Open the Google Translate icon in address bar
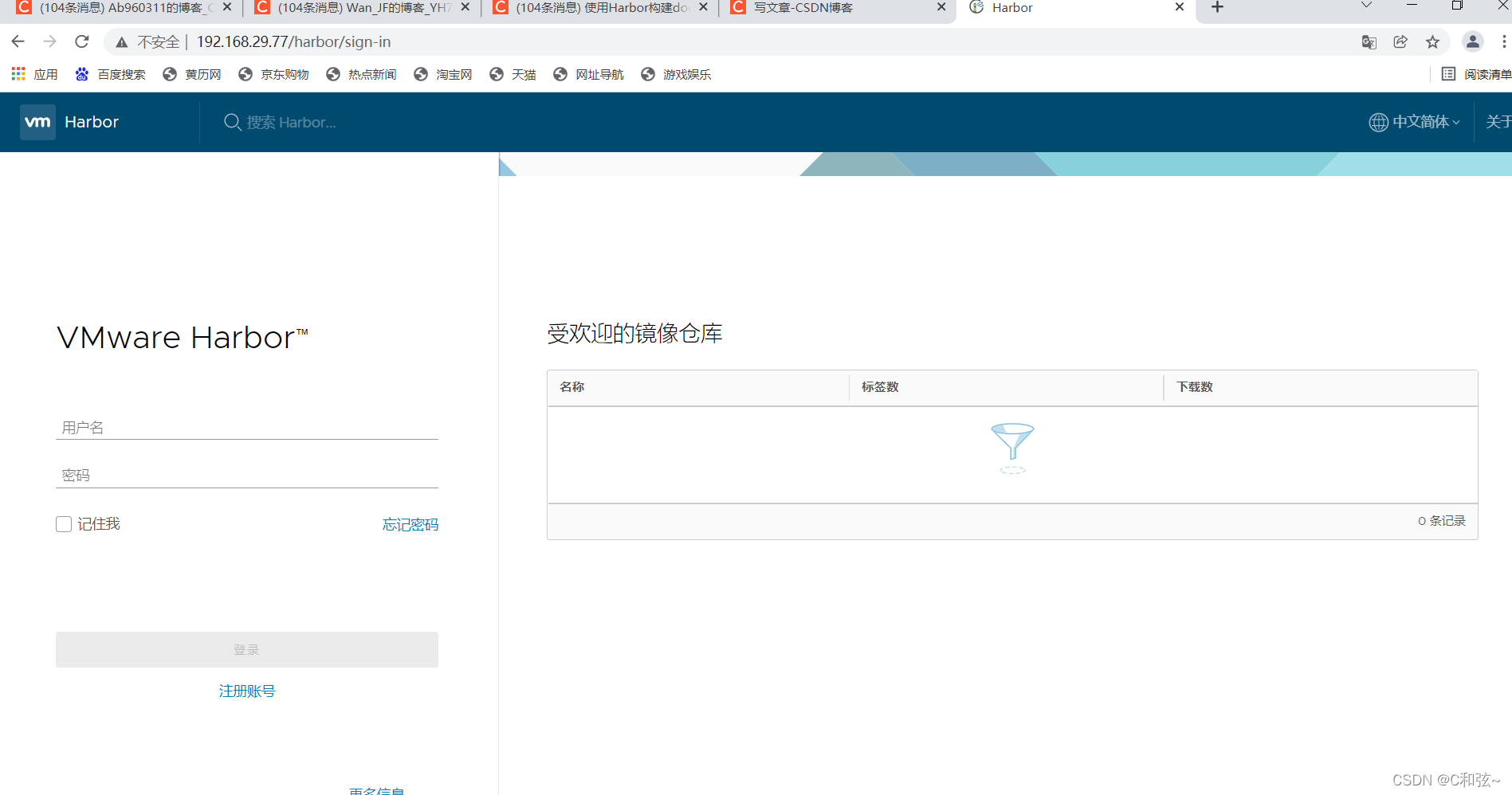Screen dimensions: 1512x795 pos(1369,42)
